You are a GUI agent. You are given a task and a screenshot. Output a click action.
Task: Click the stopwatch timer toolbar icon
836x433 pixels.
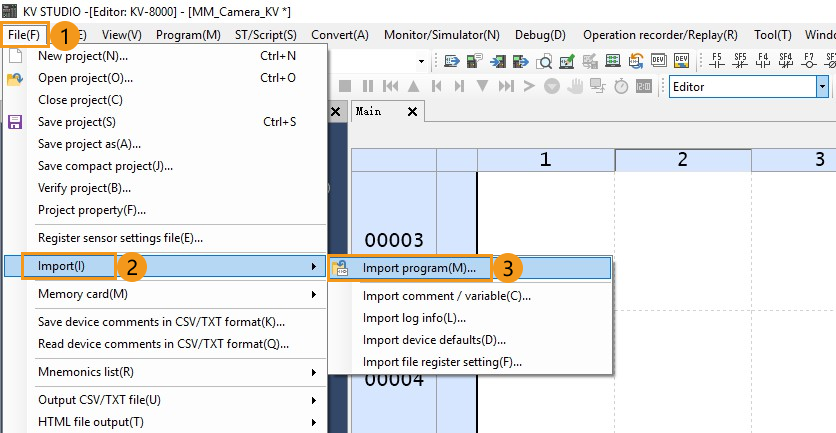point(621,86)
